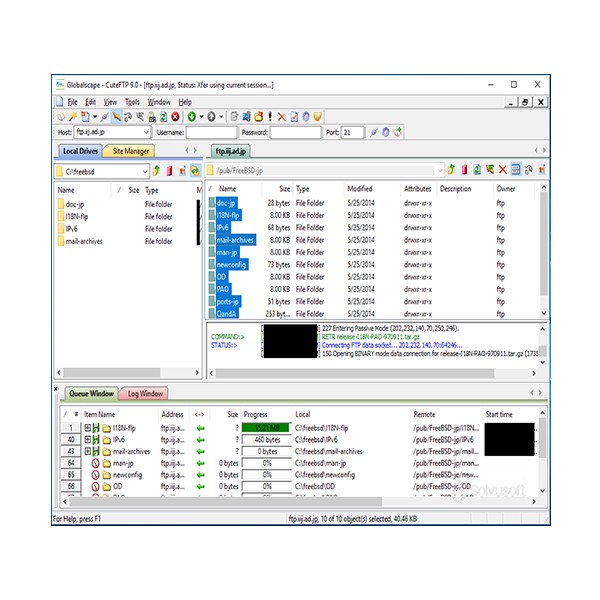The image size is (600, 600).
Task: Click the Refresh icon in main toolbar
Action: (163, 117)
